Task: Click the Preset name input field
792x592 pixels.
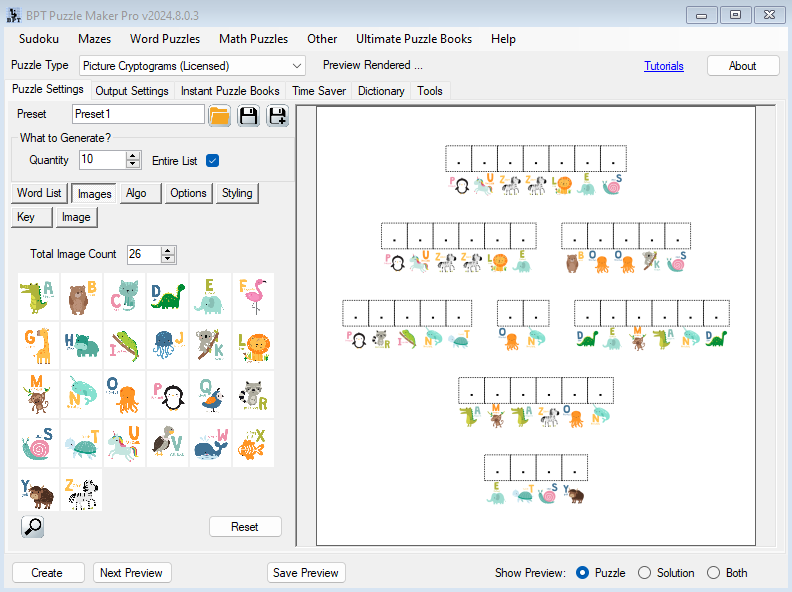Action: coord(138,114)
